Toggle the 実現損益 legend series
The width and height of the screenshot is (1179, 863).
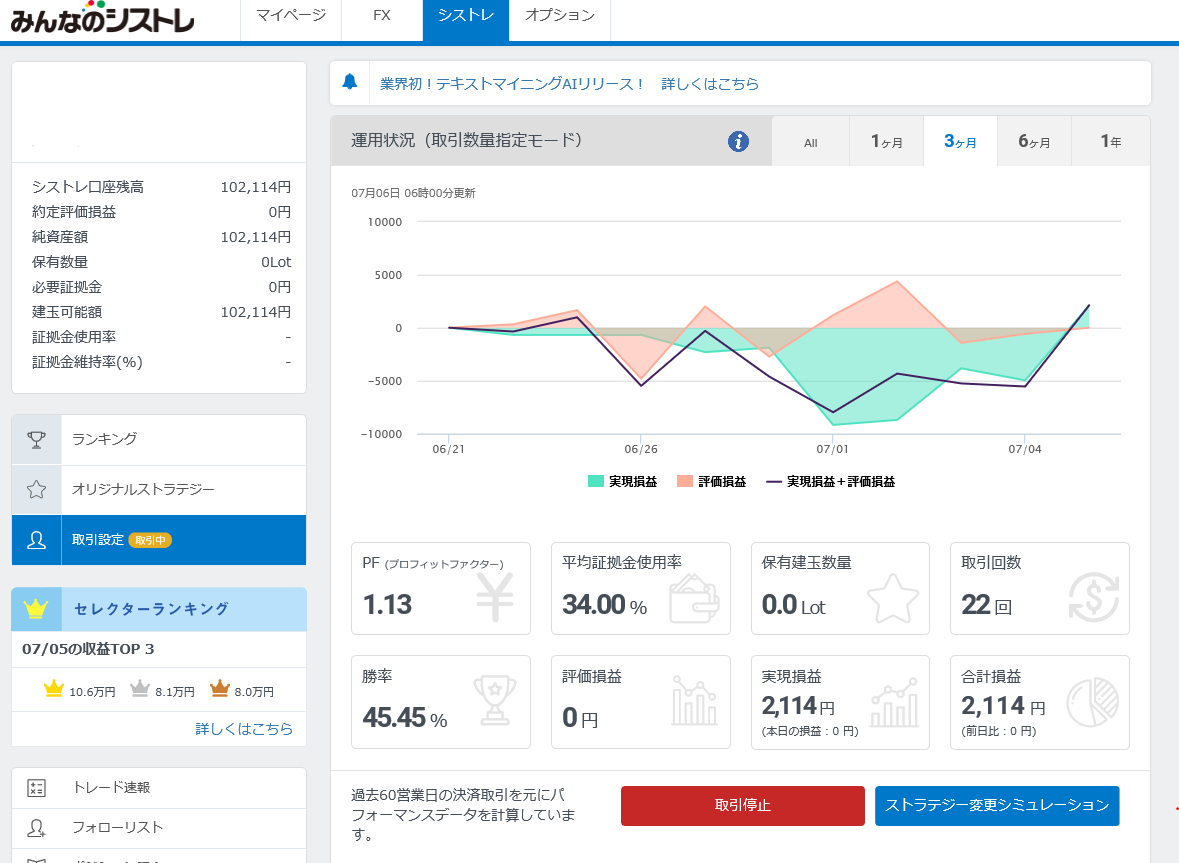click(x=623, y=481)
